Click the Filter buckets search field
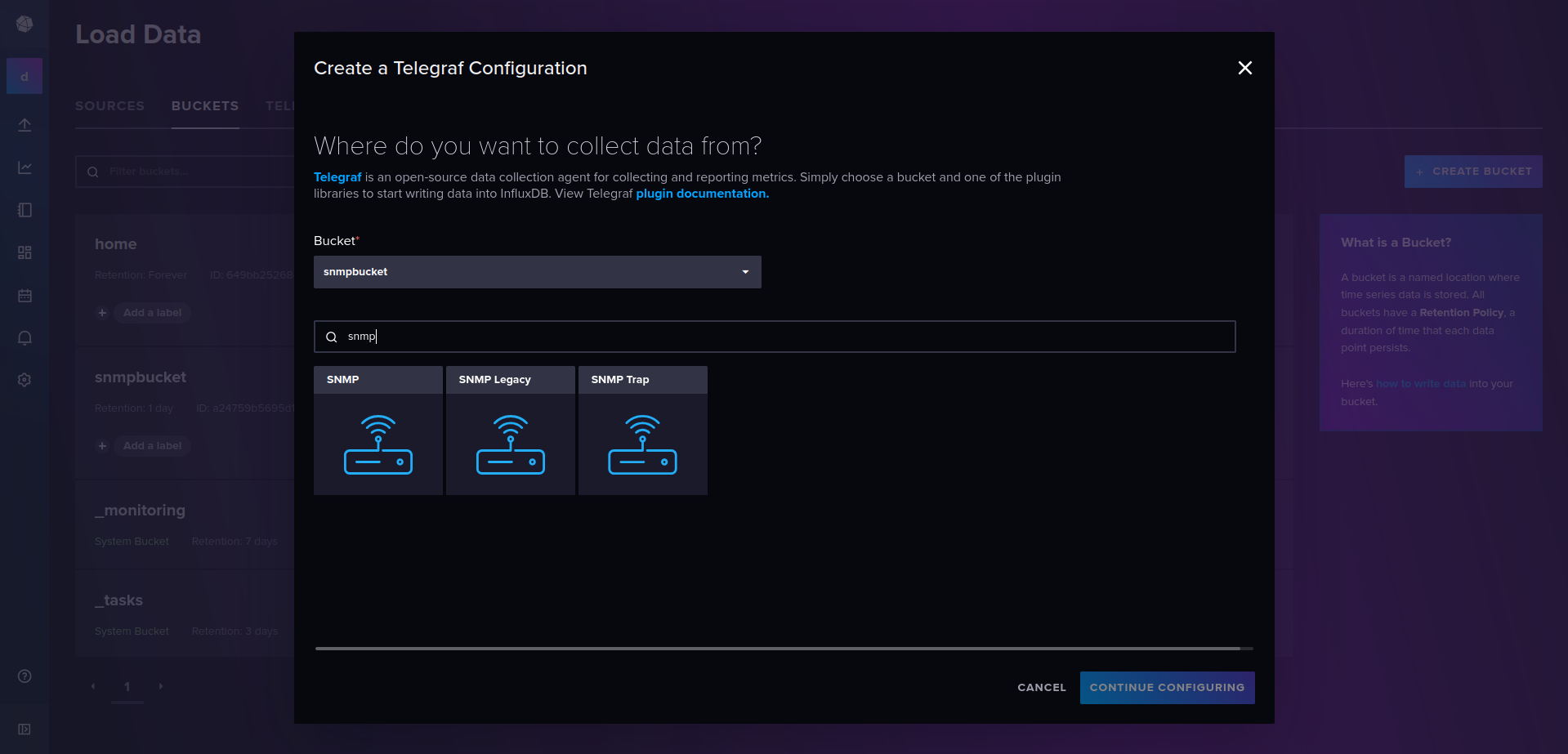This screenshot has width=1568, height=754. [185, 172]
